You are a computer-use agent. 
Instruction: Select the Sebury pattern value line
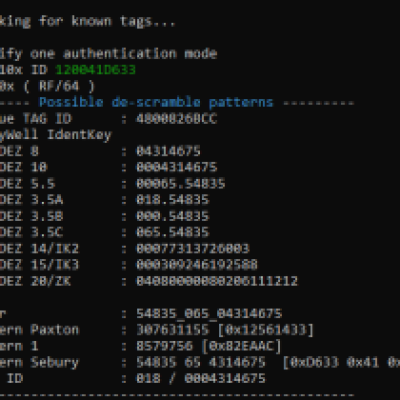point(268,362)
